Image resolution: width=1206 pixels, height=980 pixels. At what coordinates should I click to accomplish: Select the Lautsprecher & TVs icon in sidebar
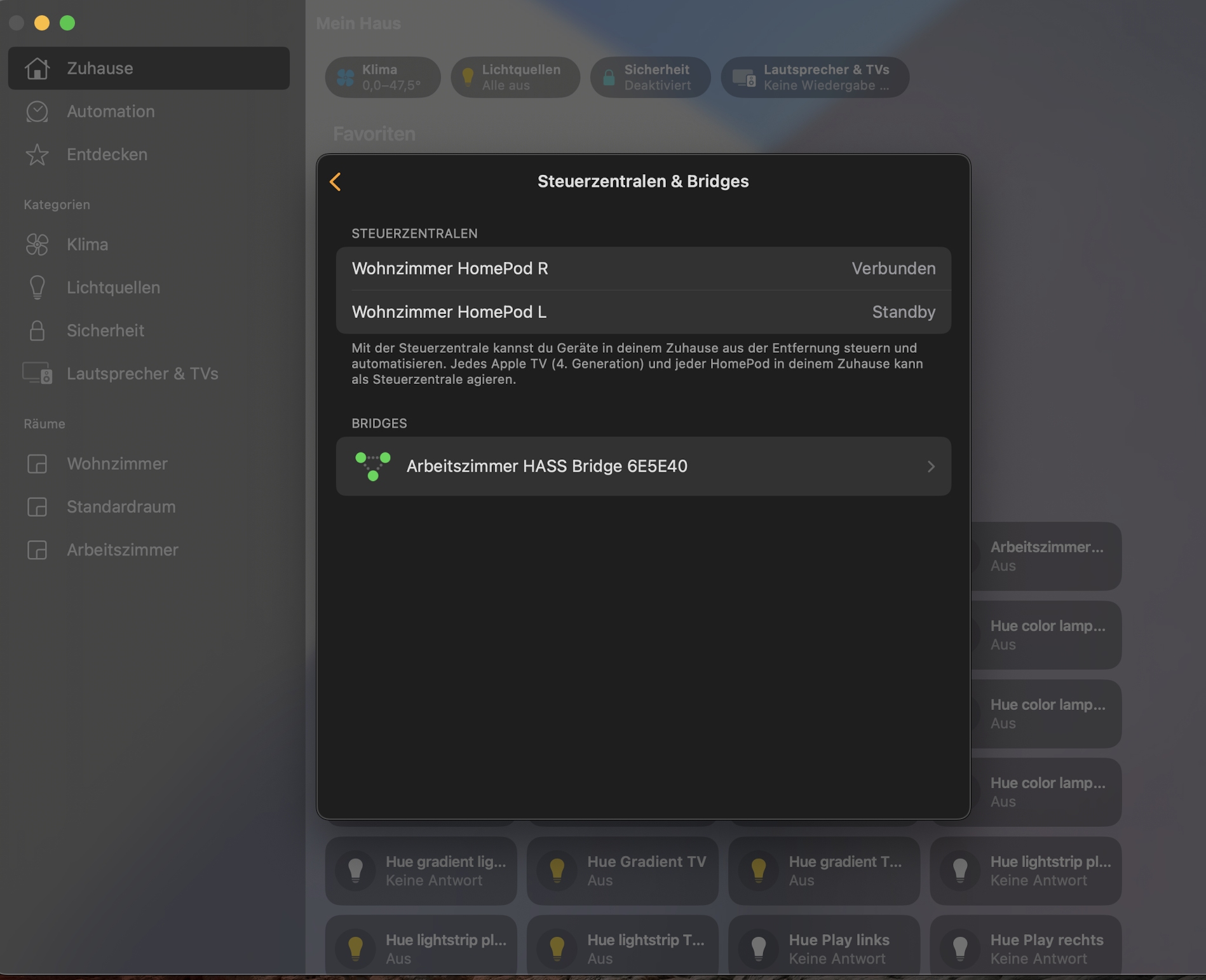point(37,374)
